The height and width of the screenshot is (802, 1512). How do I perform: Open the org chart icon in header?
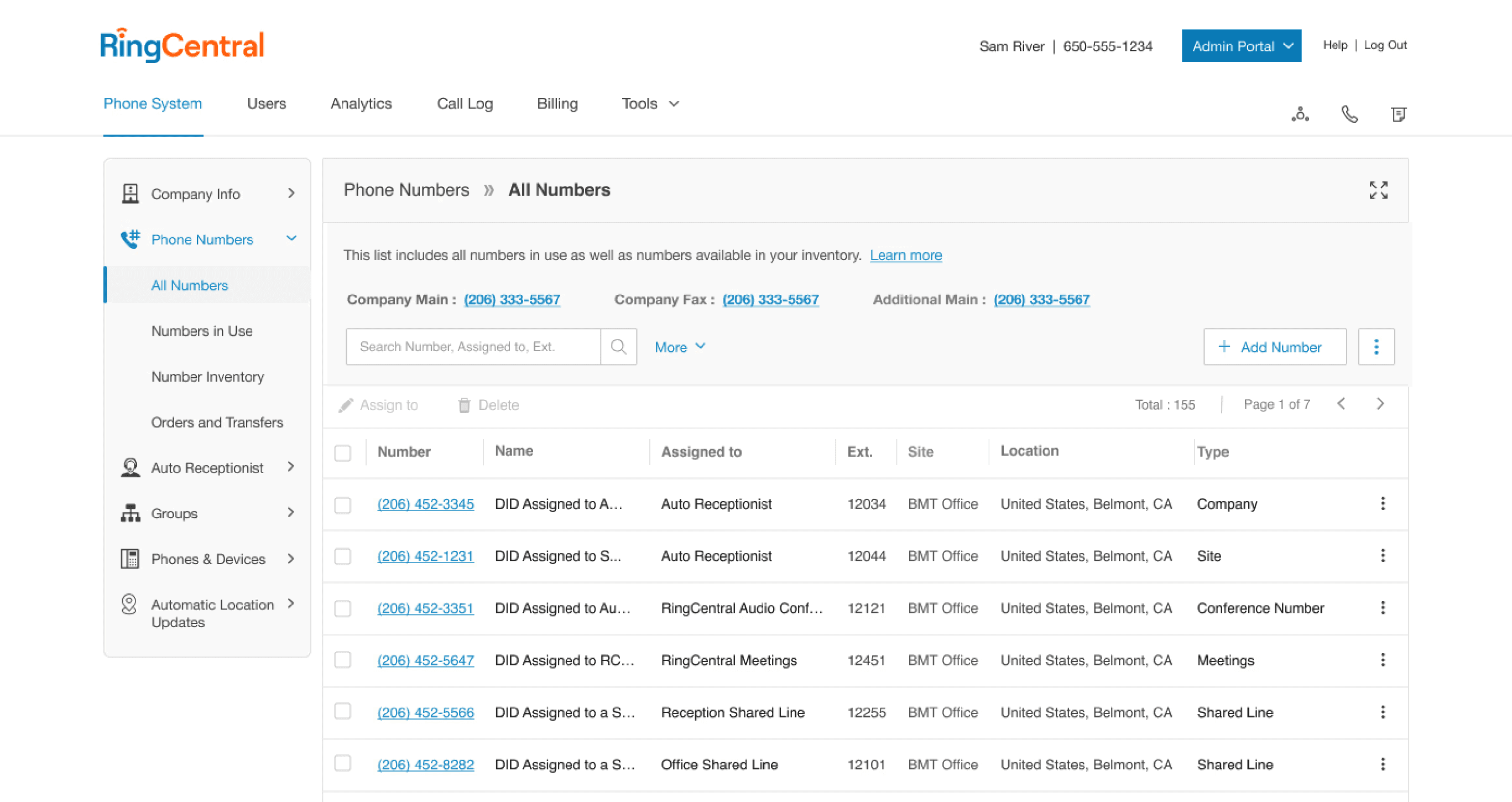[x=1300, y=113]
